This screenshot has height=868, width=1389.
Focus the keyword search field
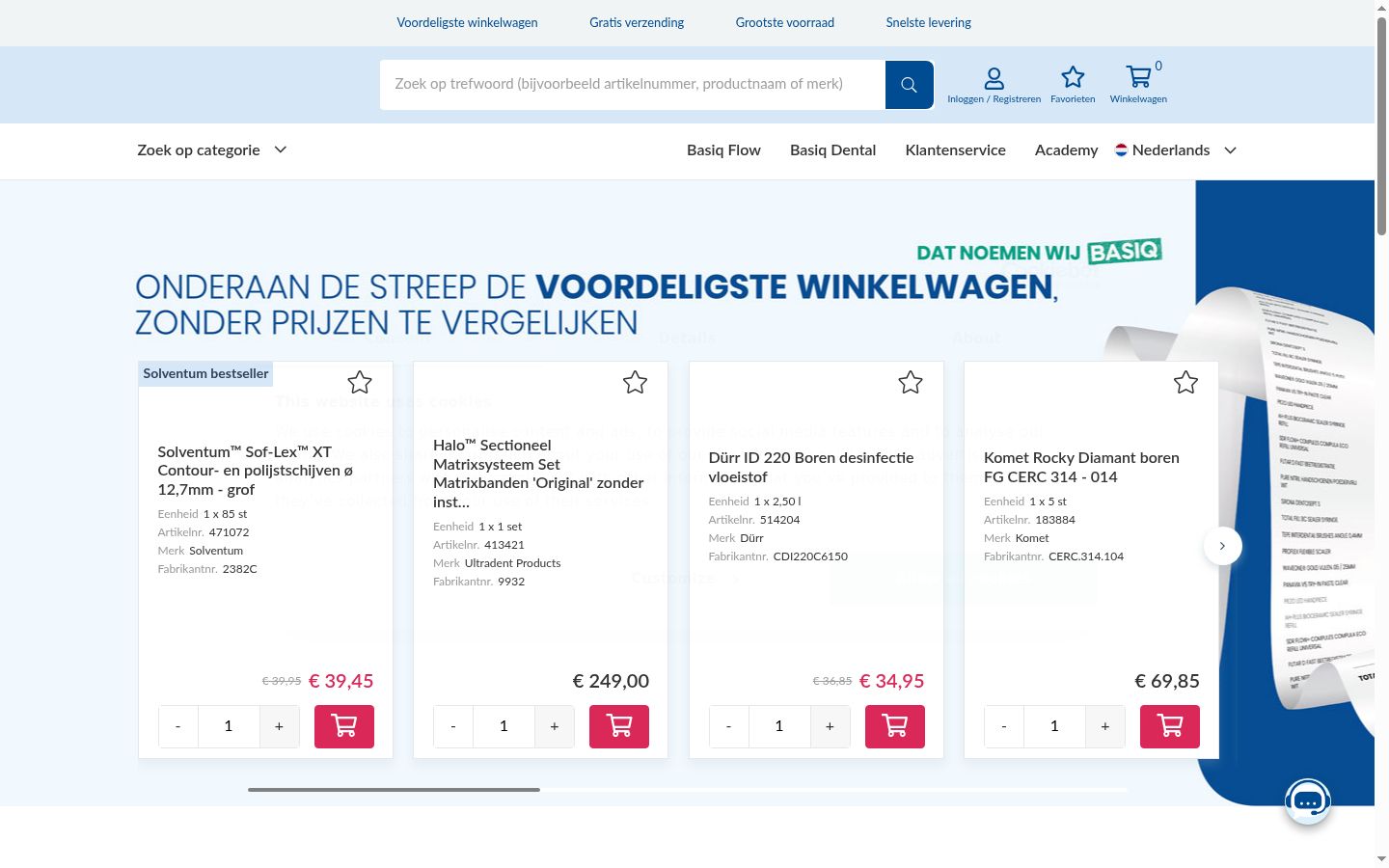pos(633,85)
